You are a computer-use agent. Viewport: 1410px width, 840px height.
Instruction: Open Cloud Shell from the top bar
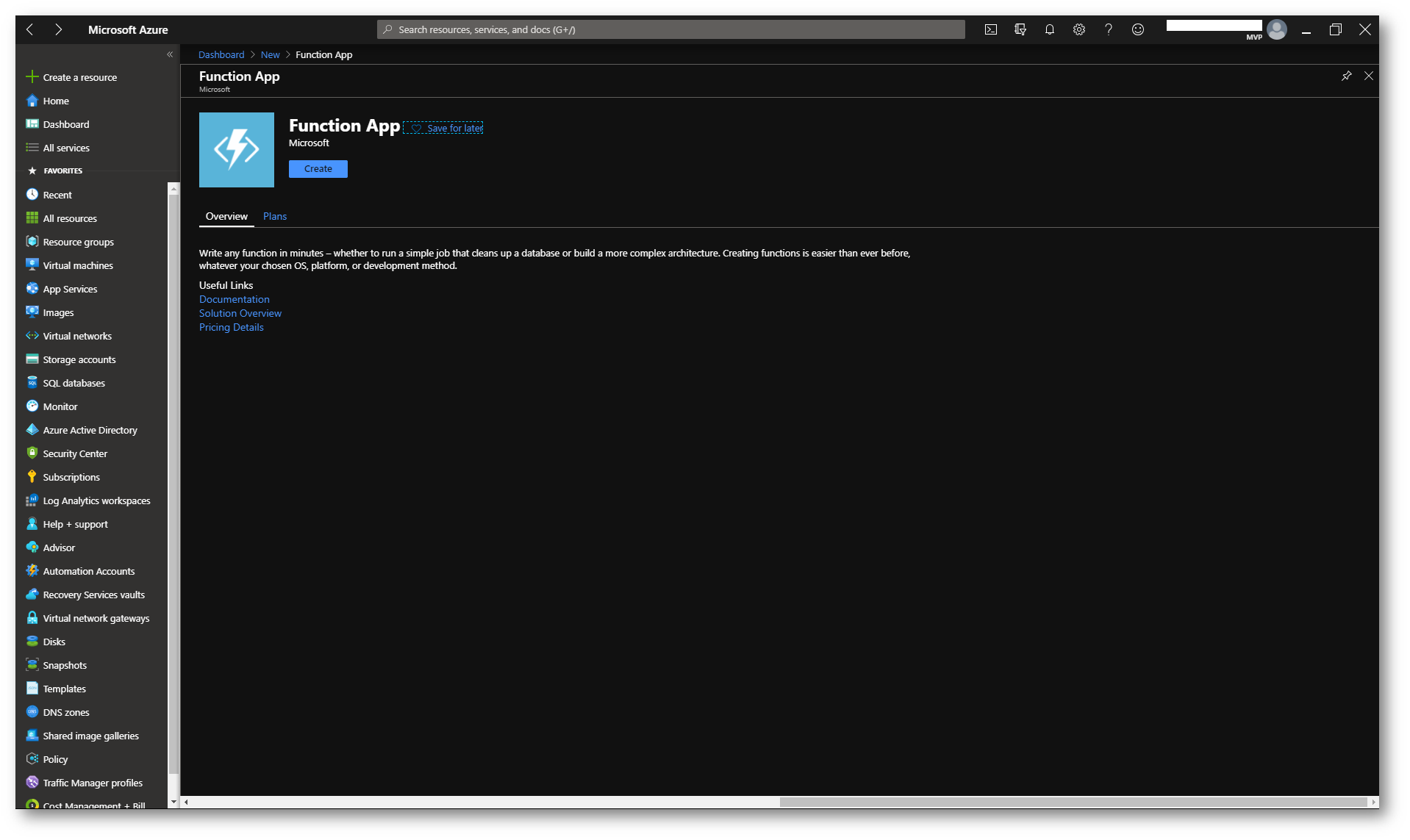[x=990, y=29]
